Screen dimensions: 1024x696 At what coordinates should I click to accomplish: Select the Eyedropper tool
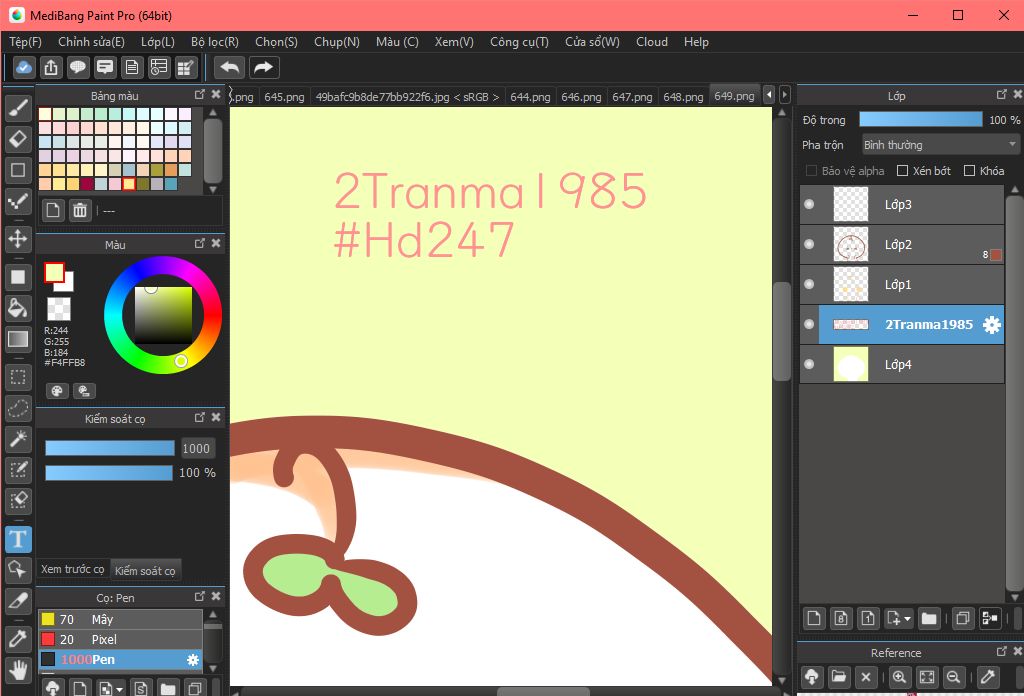point(18,638)
